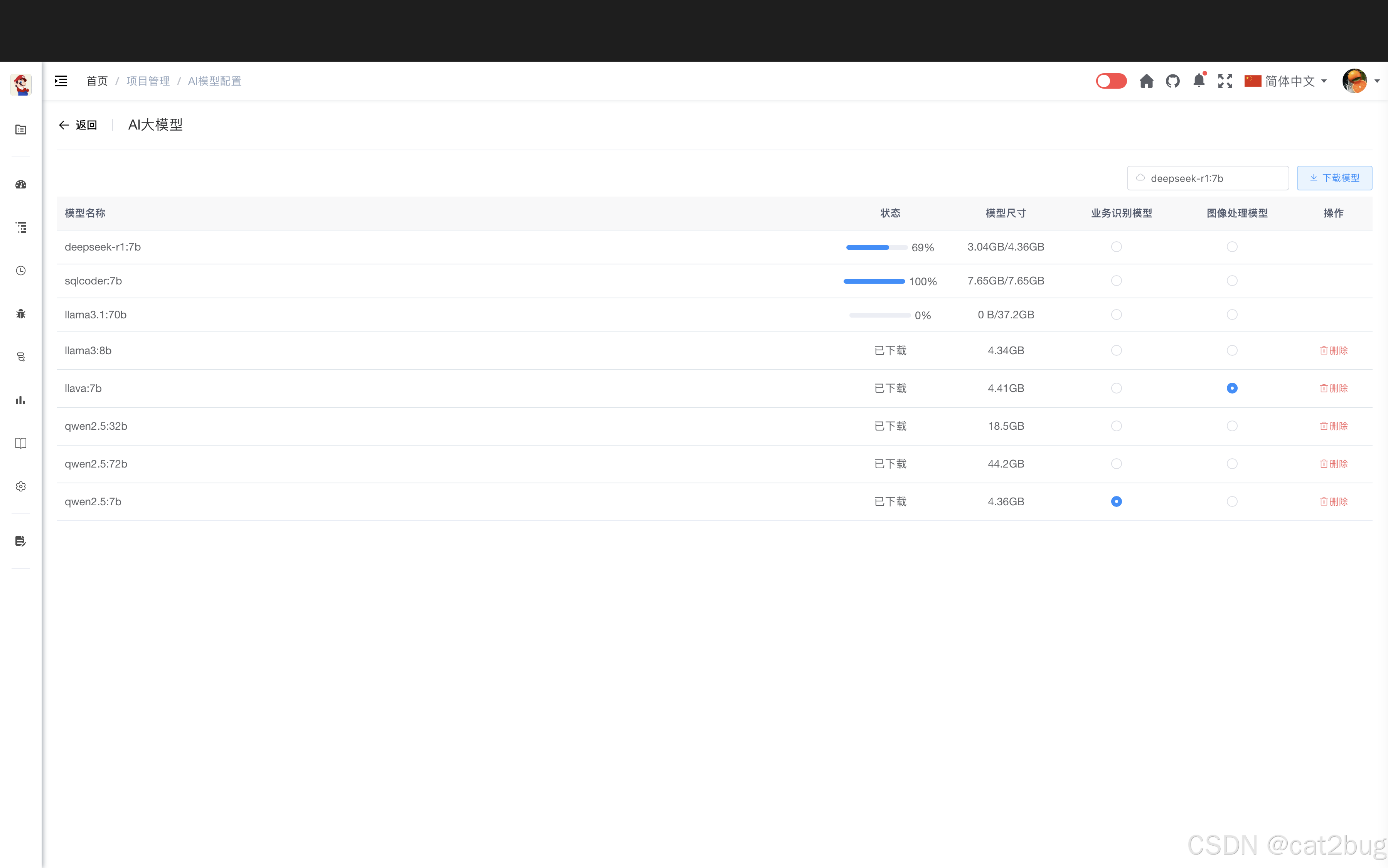
Task: Enter fullscreen mode via expand icon
Action: coord(1225,81)
